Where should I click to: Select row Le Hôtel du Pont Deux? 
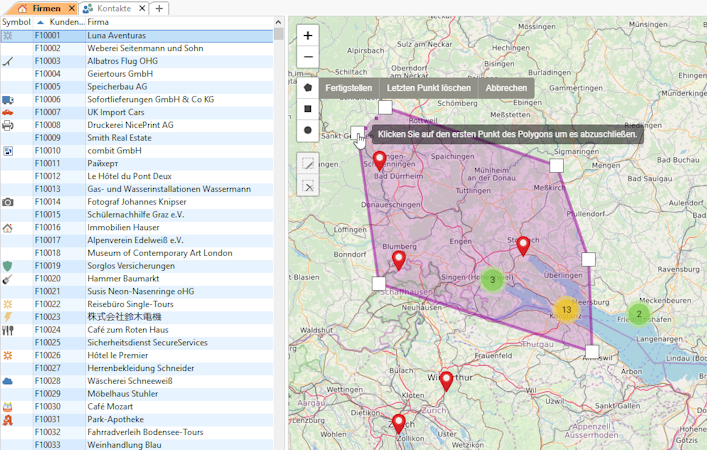[137, 176]
